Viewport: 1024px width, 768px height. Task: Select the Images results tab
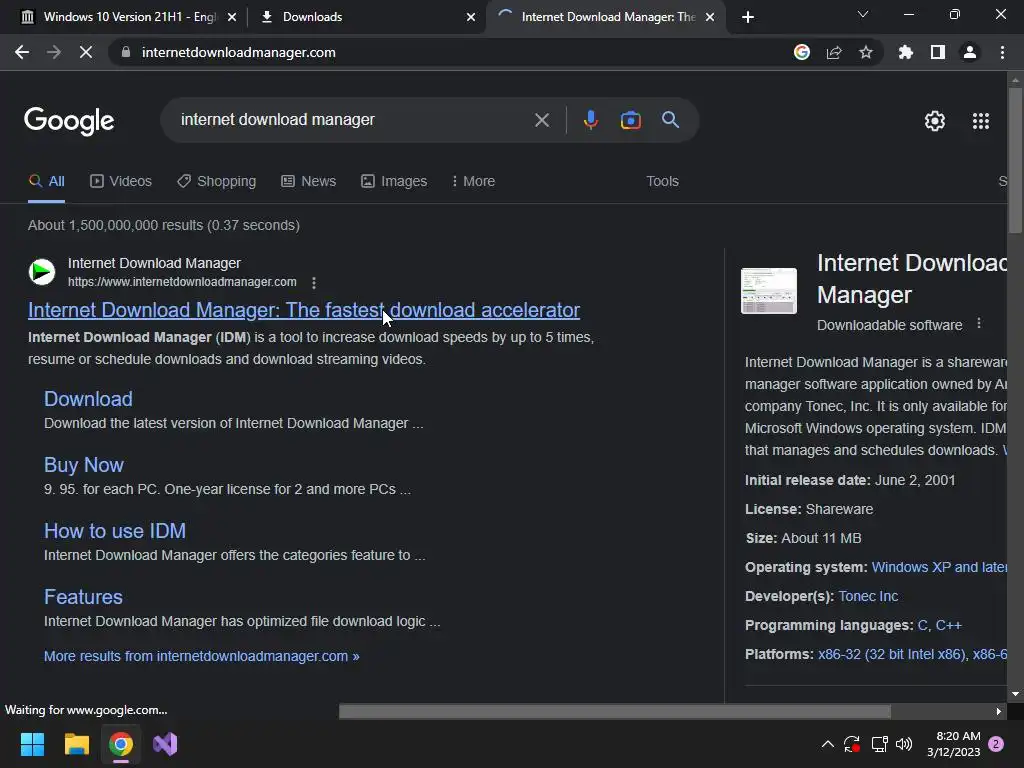tap(394, 181)
